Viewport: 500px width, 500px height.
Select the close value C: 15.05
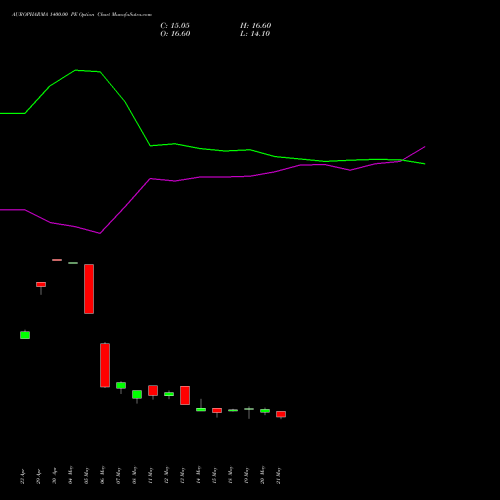click(175, 26)
